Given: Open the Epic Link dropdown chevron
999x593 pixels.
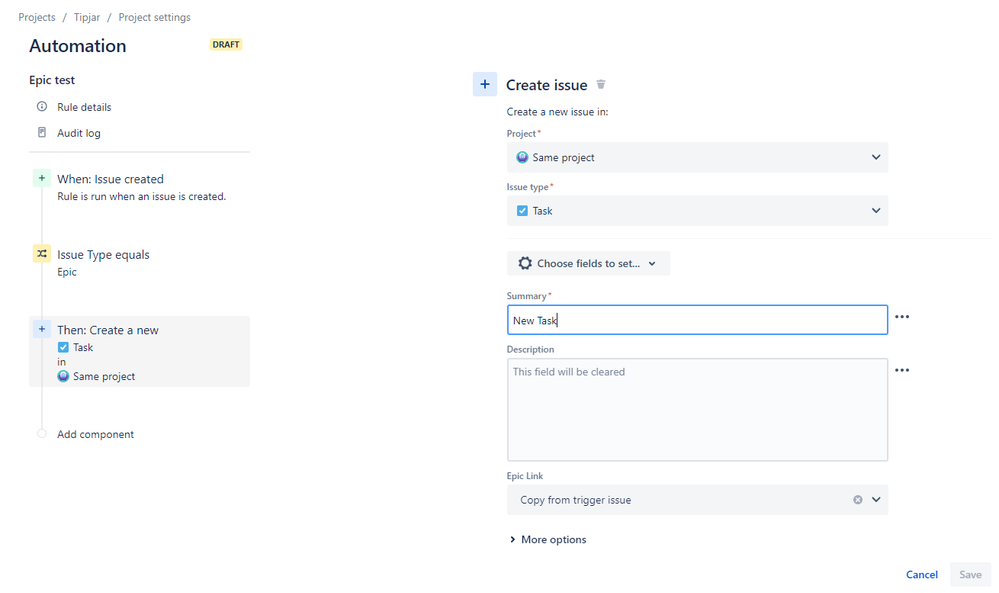Looking at the screenshot, I should coord(876,500).
